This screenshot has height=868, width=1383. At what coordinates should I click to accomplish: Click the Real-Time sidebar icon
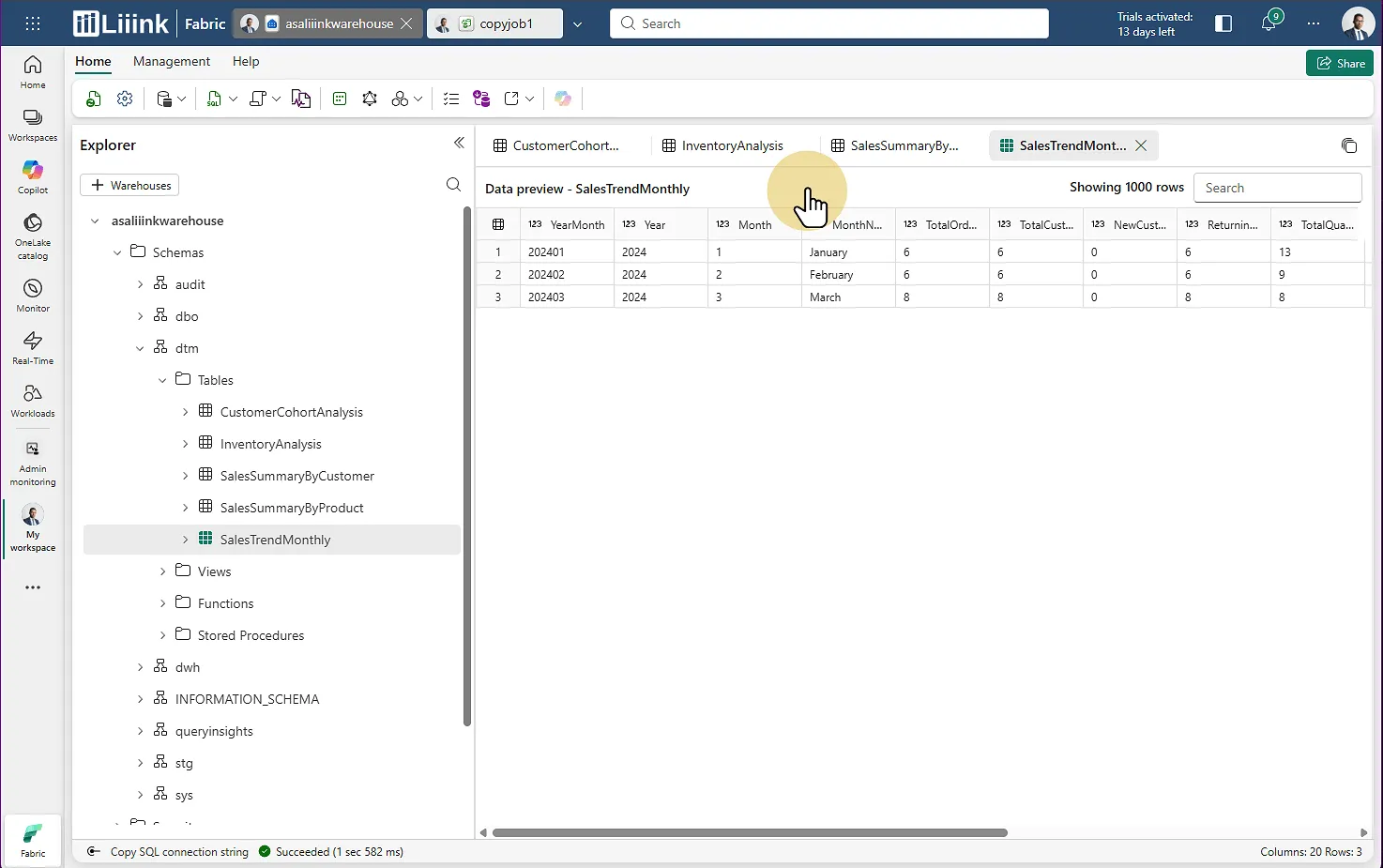pos(33,347)
